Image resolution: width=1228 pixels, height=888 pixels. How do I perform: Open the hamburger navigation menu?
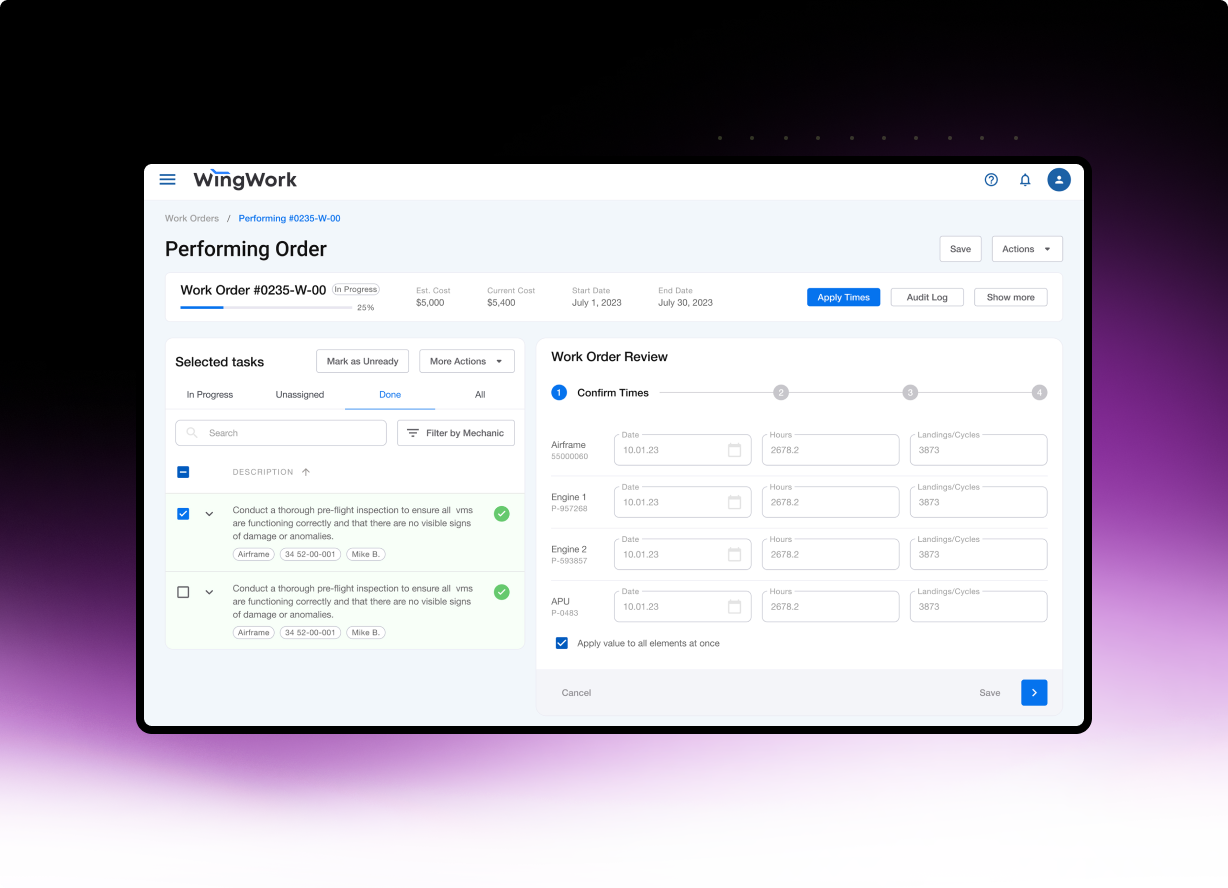[x=168, y=180]
